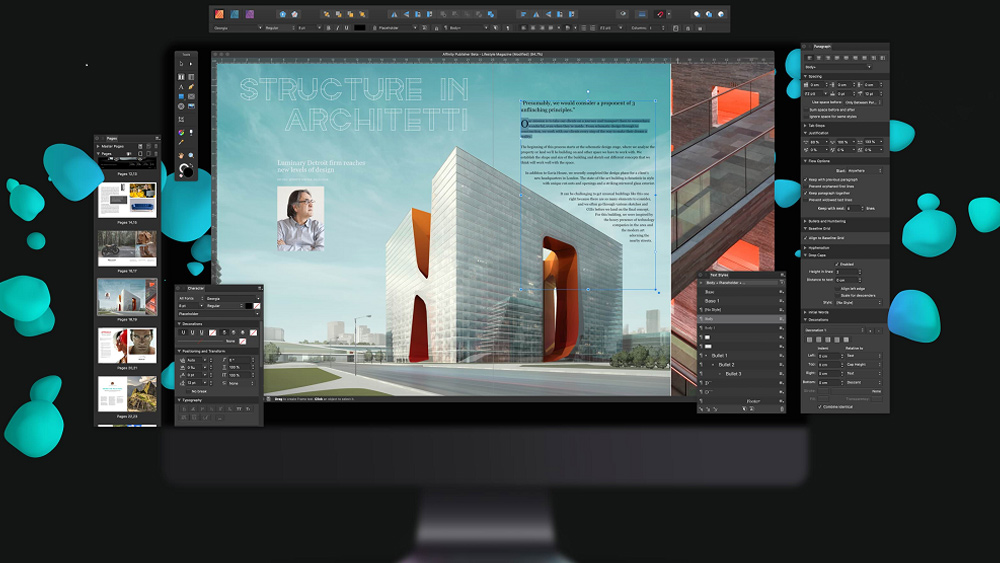Screen dimensions: 1000x563
Task: Select the Picture Frame Rectangle tool
Action: 191,96
